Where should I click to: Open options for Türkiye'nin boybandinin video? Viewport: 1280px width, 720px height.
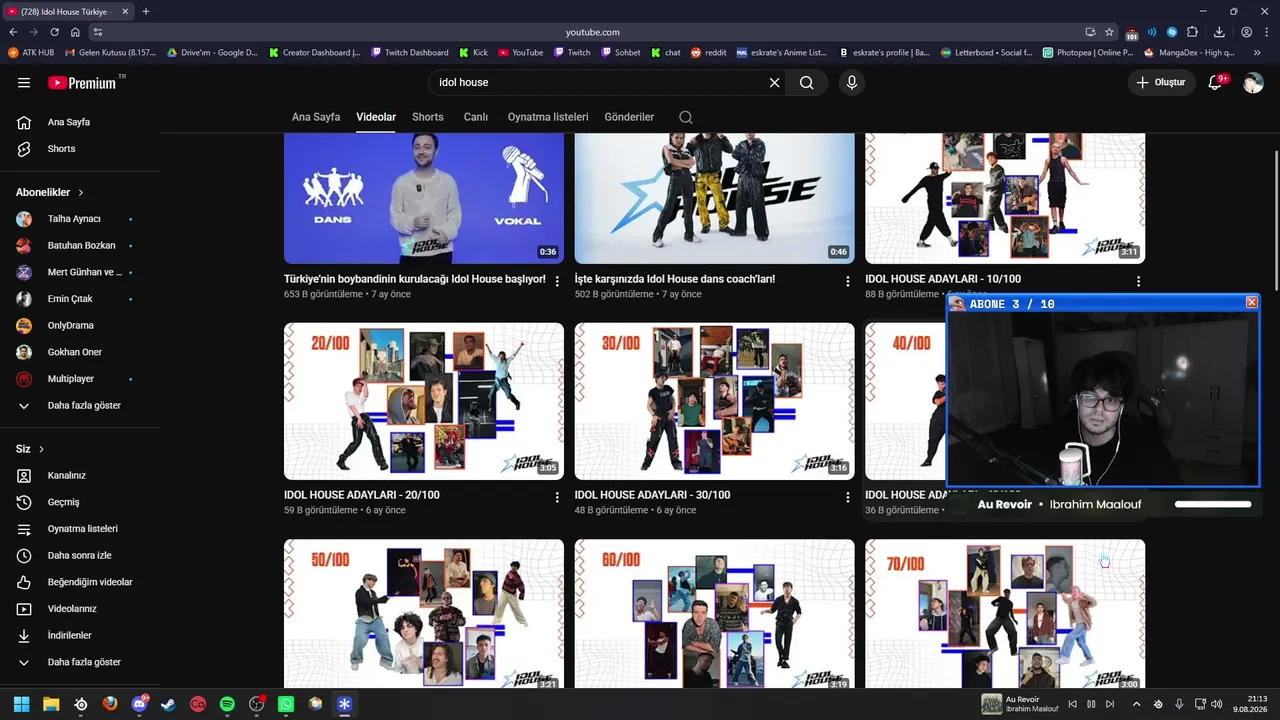click(x=557, y=281)
